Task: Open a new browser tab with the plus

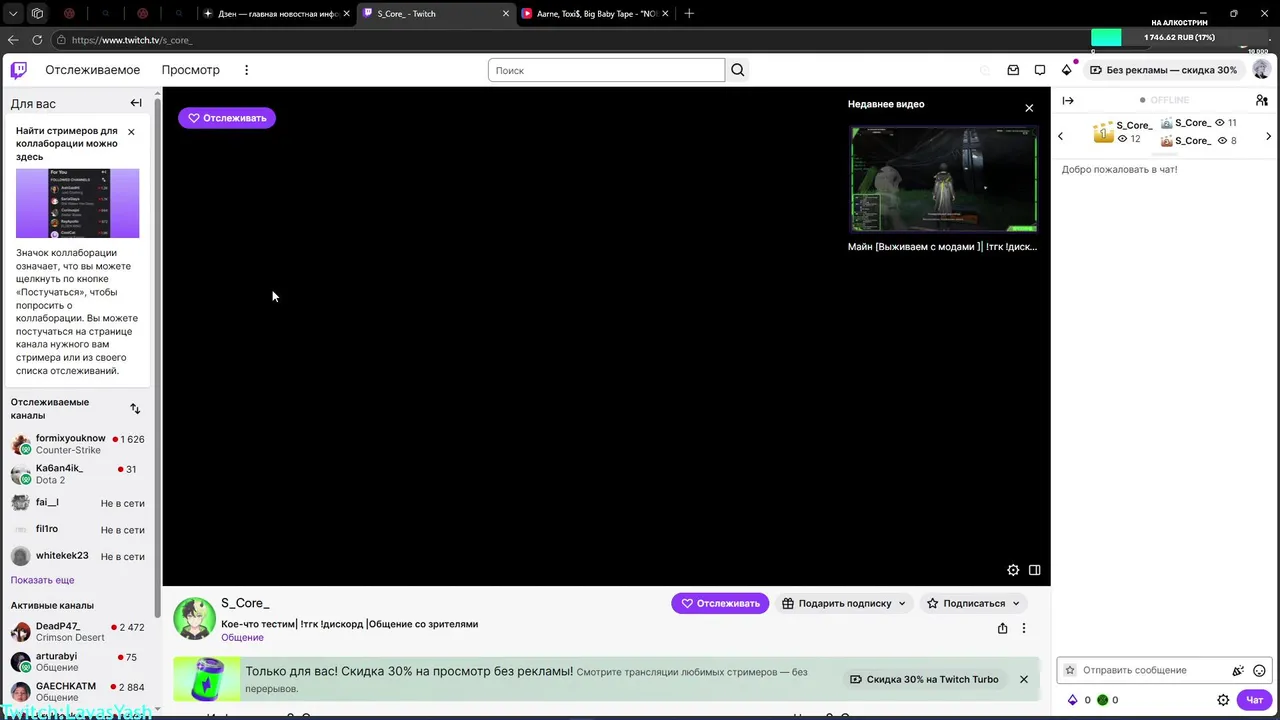Action: tap(689, 14)
